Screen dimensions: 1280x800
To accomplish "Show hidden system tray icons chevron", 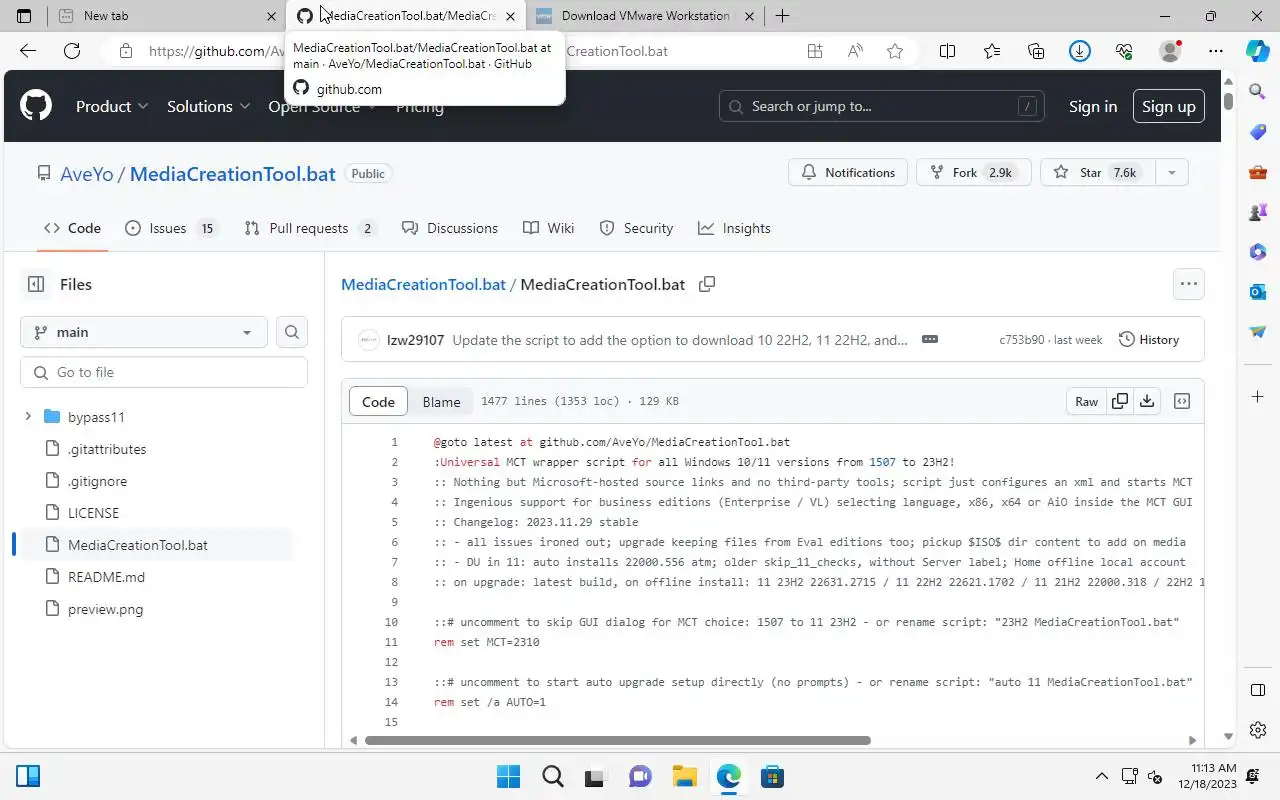I will 1102,777.
